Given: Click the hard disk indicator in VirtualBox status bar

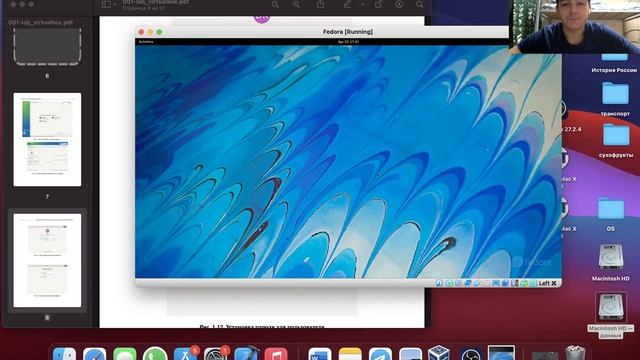Looking at the screenshot, I should [438, 283].
